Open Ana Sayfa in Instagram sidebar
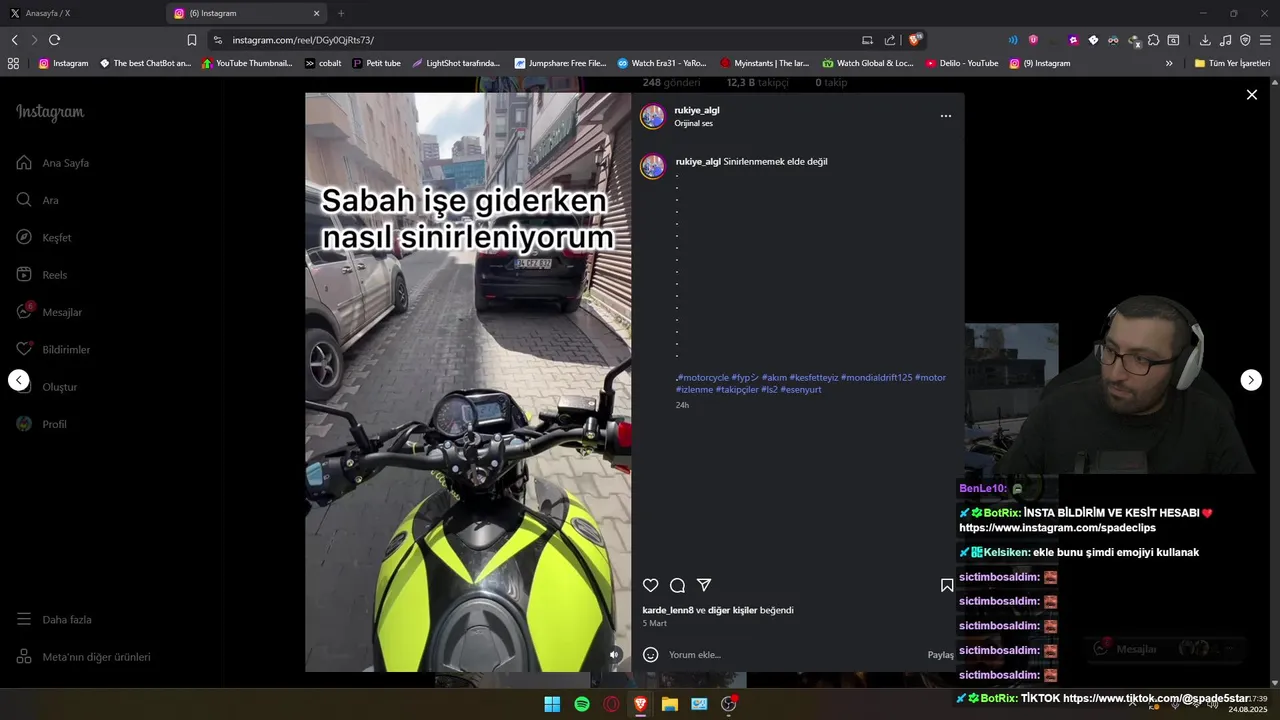Image resolution: width=1280 pixels, height=720 pixels. click(53, 163)
